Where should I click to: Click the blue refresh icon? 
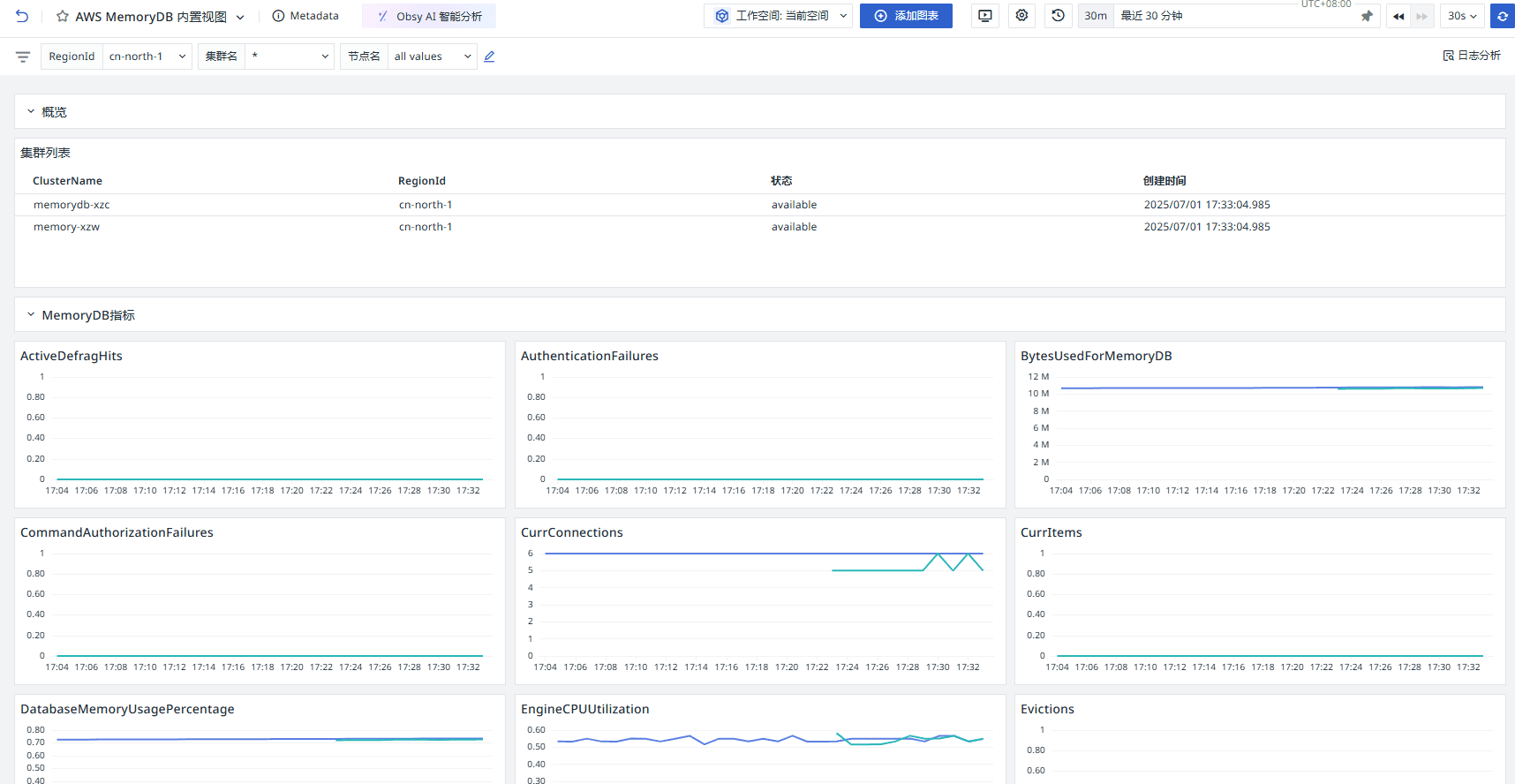(x=1503, y=16)
